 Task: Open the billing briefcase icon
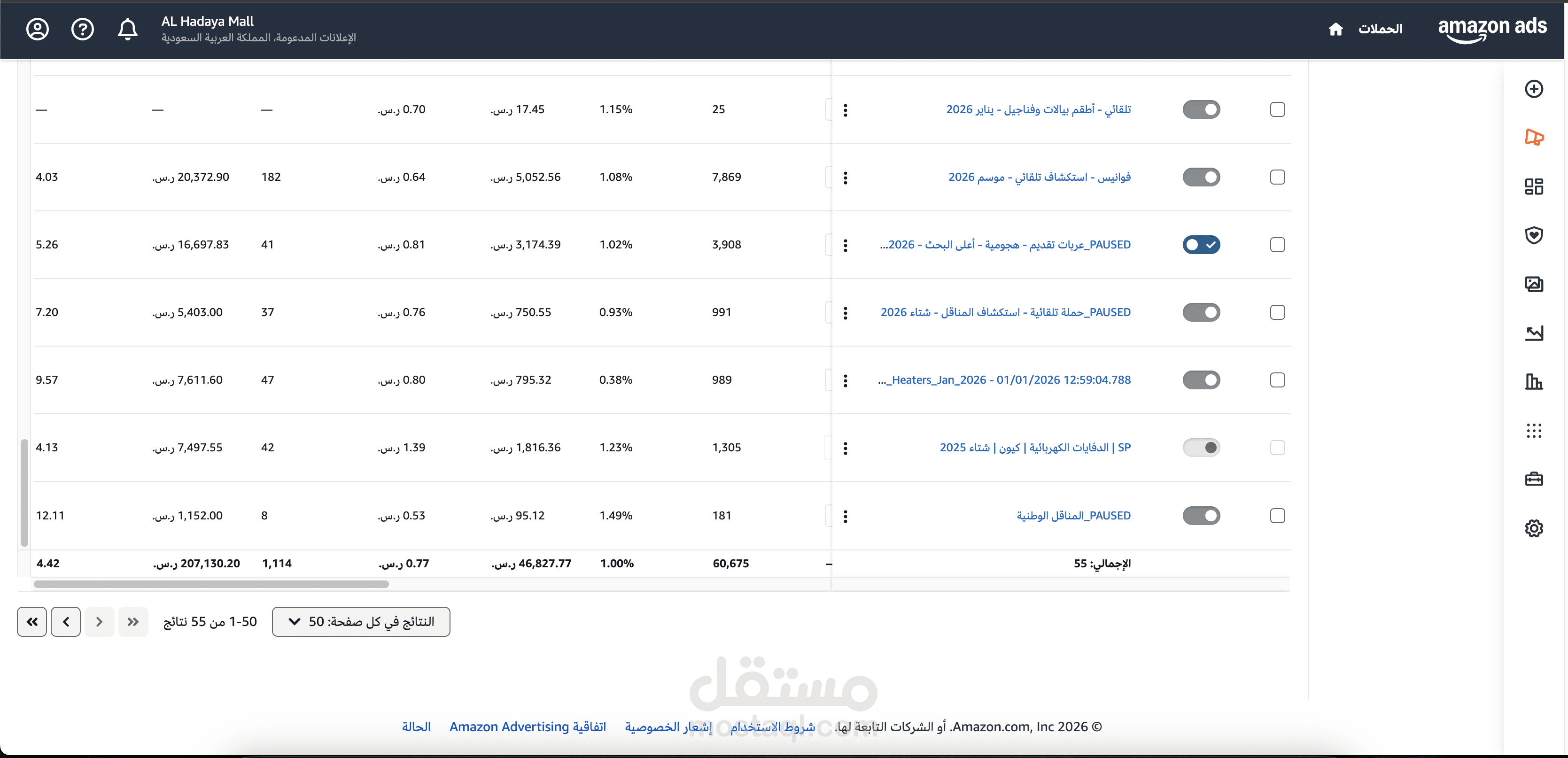tap(1535, 479)
